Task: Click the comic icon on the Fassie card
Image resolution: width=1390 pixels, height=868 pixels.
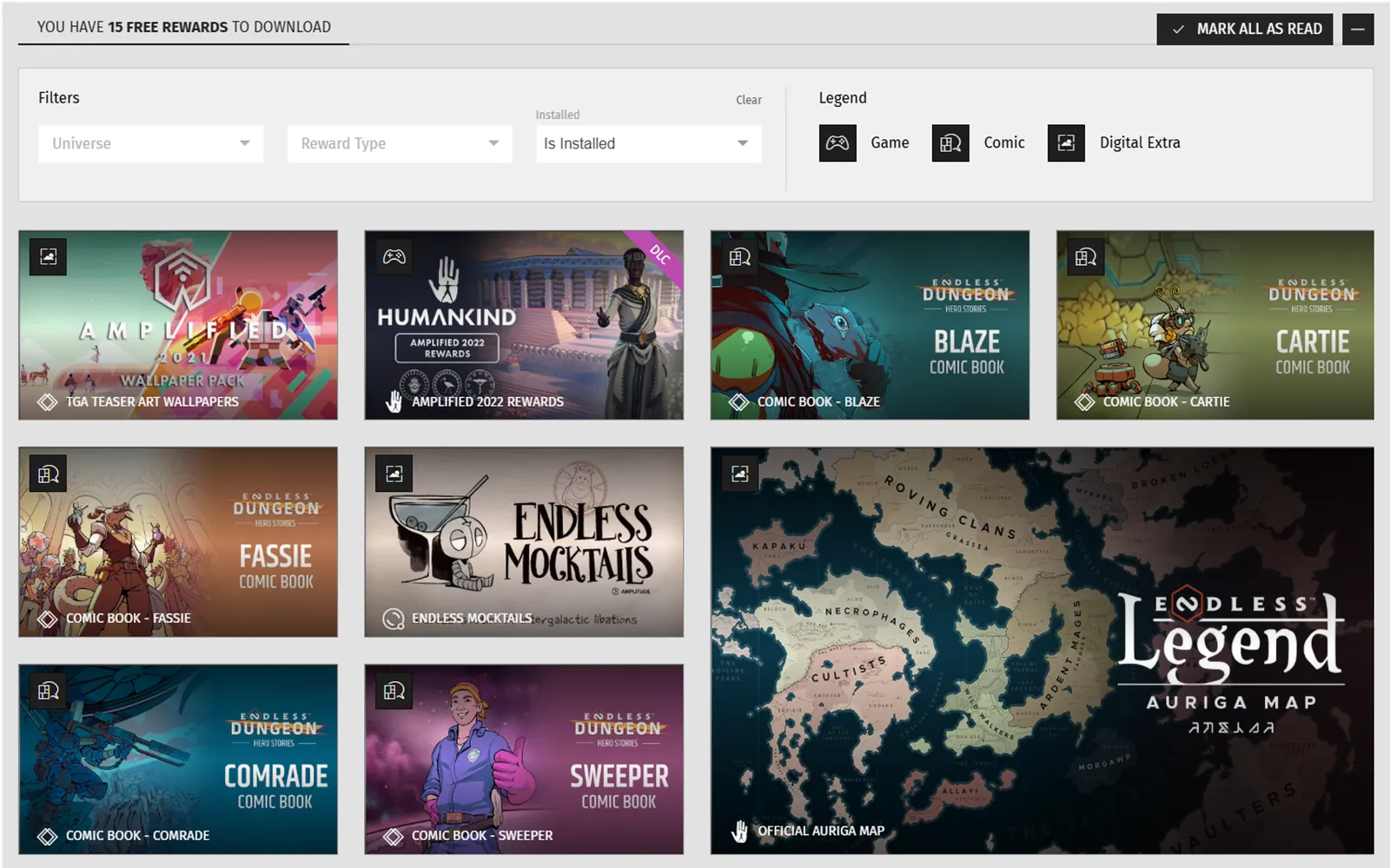Action: (x=48, y=474)
